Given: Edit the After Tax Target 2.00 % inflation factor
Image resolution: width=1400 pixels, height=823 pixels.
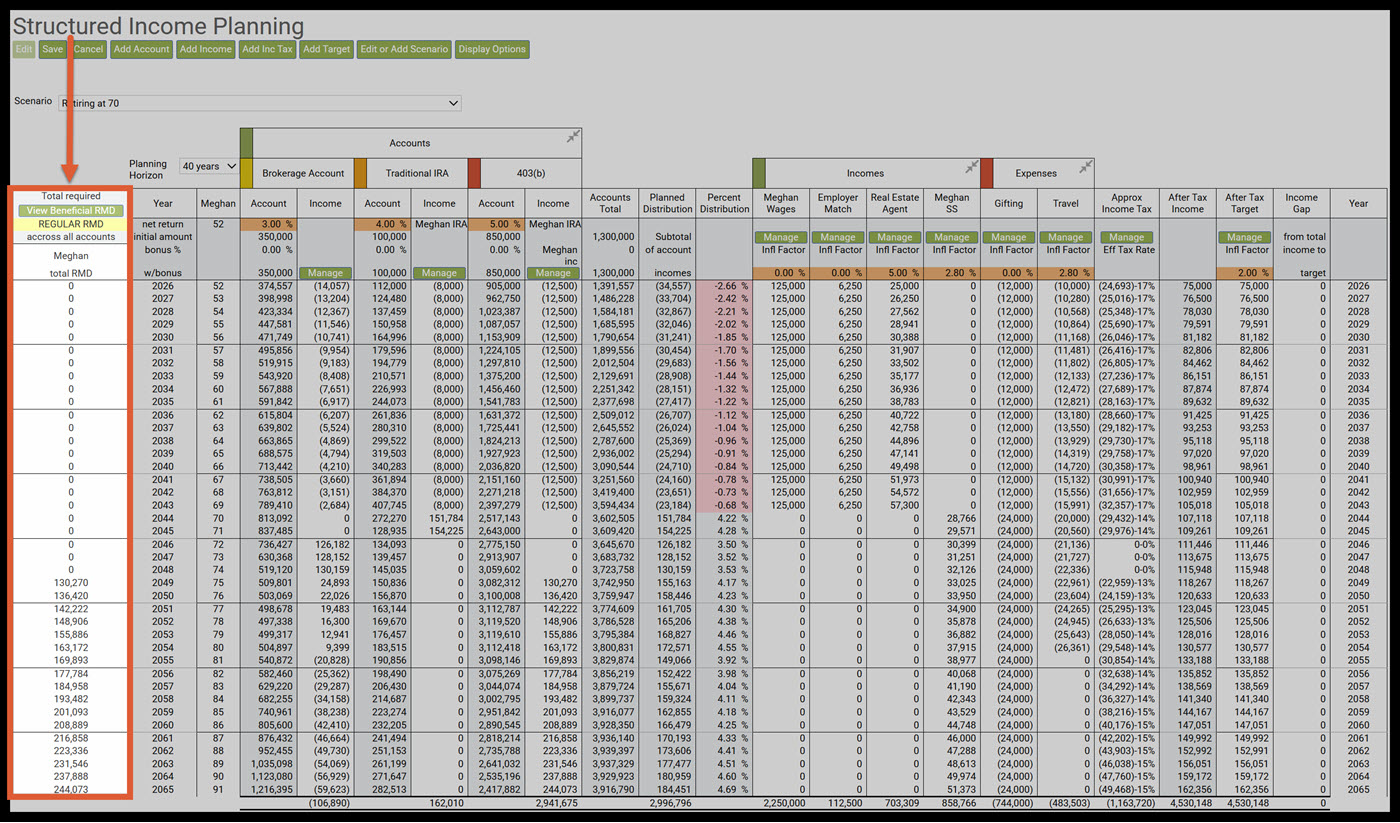Looking at the screenshot, I should 1244,273.
